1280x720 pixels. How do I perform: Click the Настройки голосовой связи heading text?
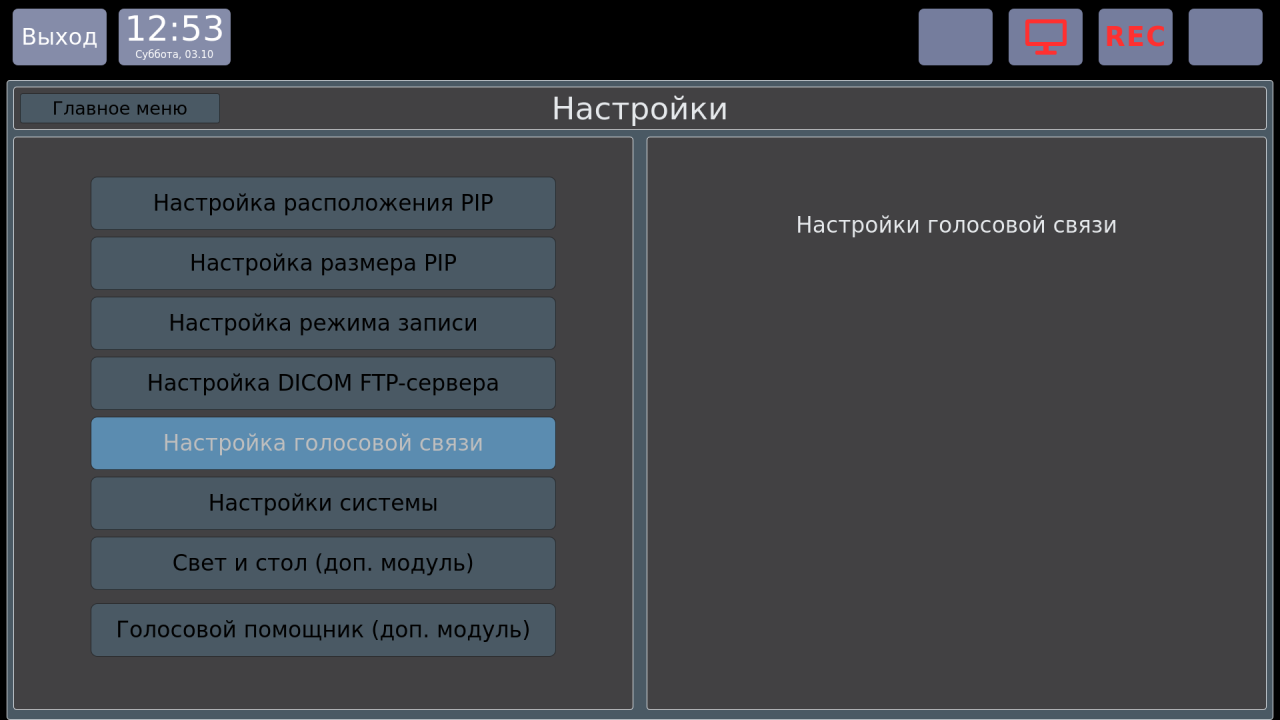(956, 225)
